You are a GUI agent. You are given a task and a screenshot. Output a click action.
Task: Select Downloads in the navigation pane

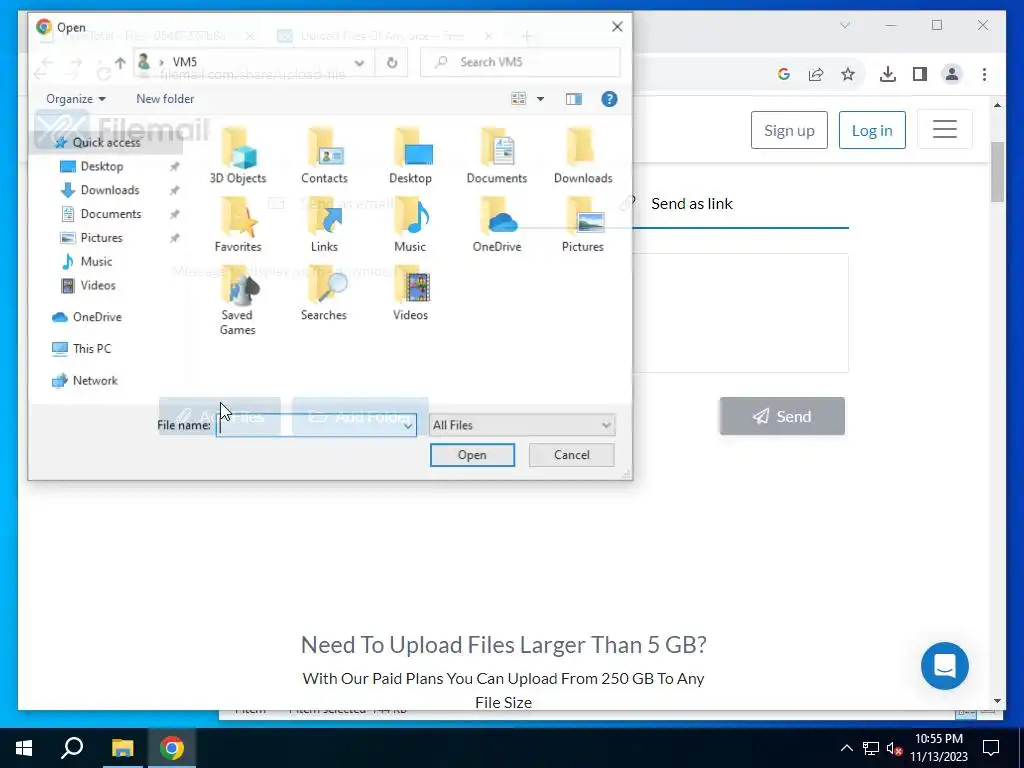click(110, 190)
